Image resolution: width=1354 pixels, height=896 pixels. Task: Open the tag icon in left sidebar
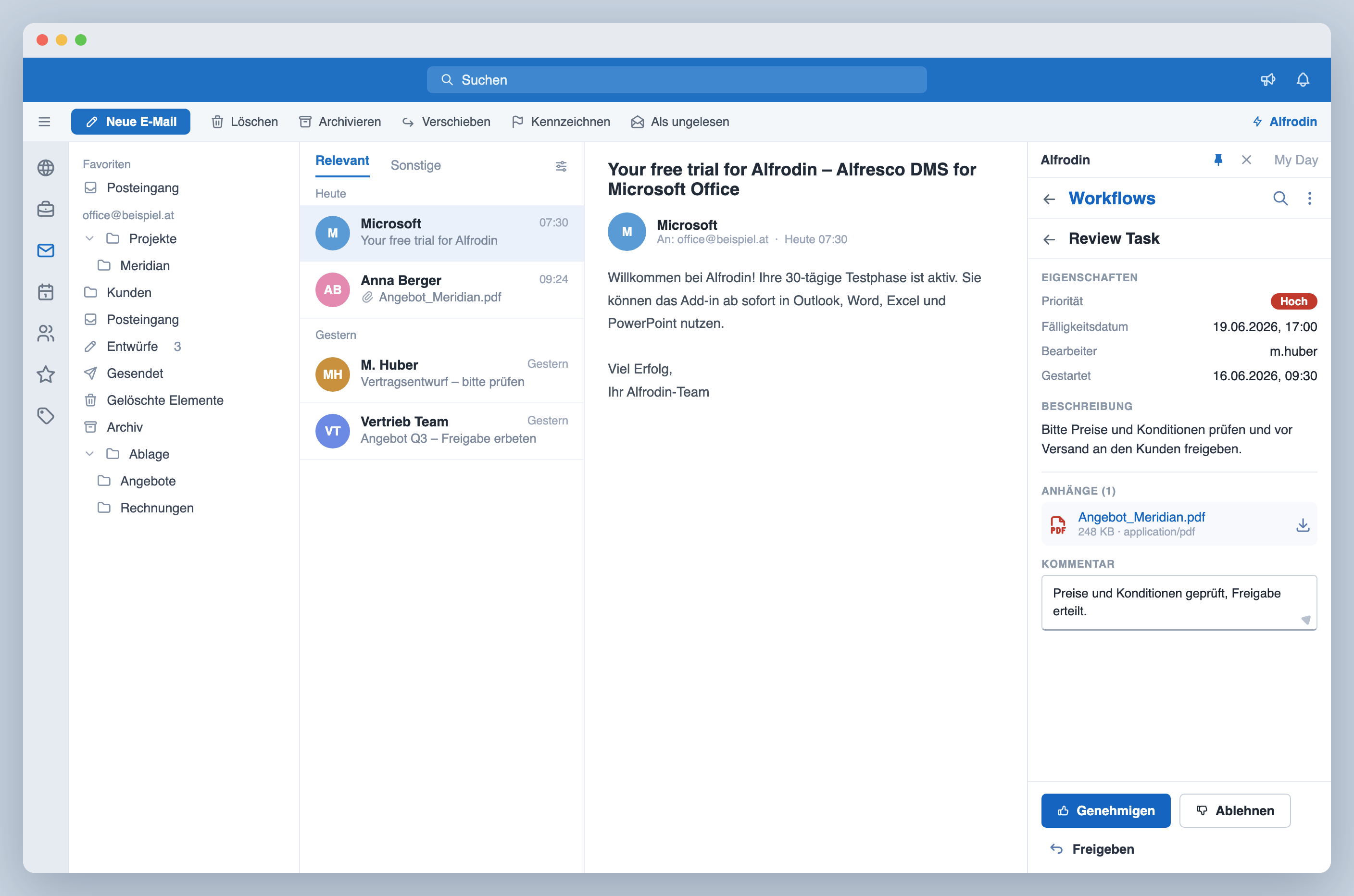pos(46,415)
